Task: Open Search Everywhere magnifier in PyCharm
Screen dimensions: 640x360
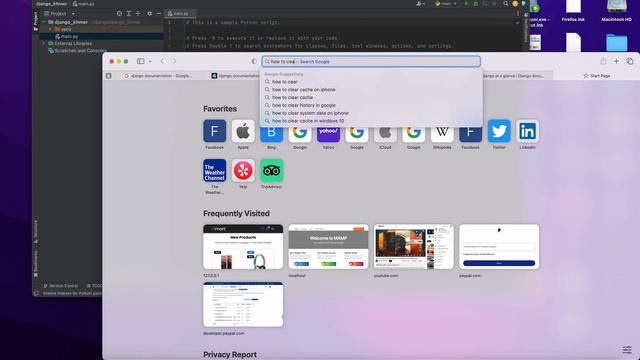Action: 506,4
